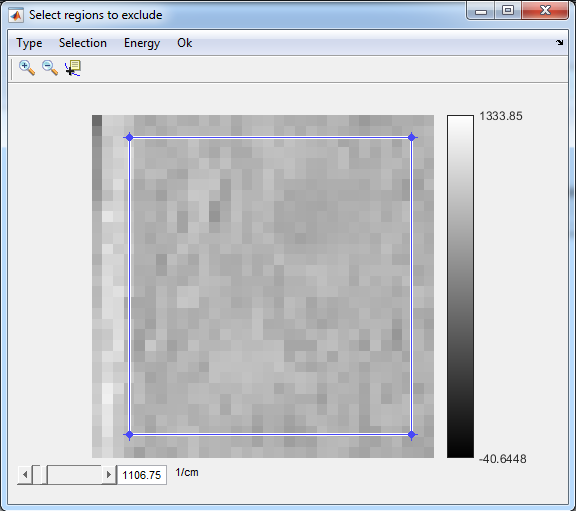Click bottom-right blue vertex of selection rectangle
Screen dimensions: 576x511
pyautogui.click(x=411, y=435)
